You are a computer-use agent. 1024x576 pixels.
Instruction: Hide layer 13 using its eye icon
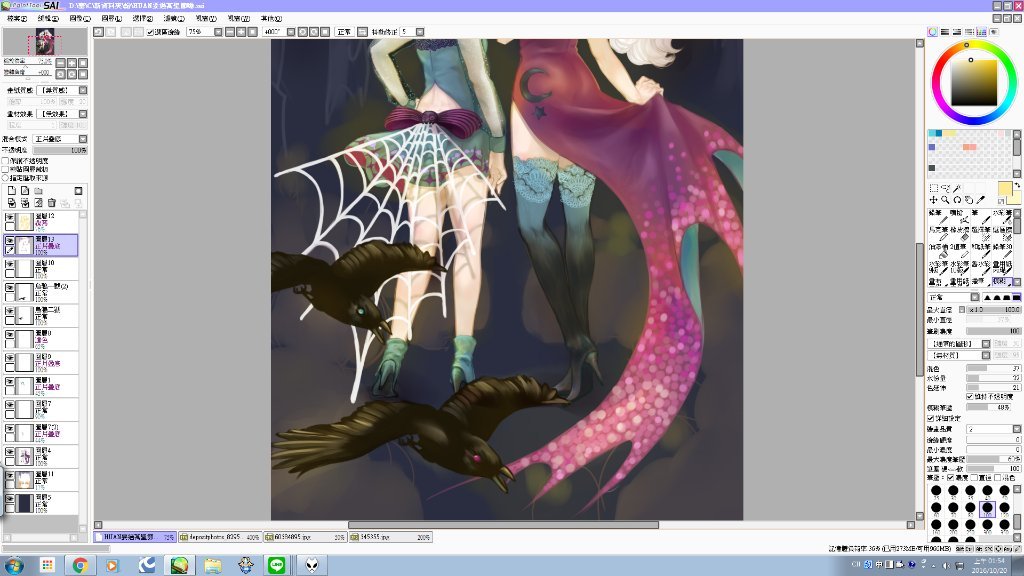click(x=10, y=241)
